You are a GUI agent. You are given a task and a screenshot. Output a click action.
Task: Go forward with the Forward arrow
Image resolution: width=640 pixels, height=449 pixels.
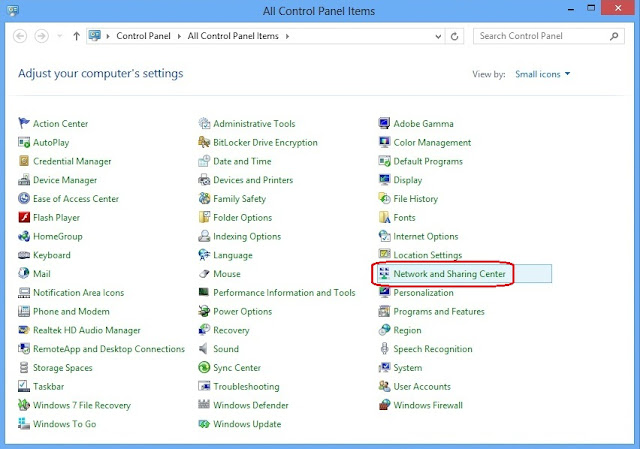[41, 36]
